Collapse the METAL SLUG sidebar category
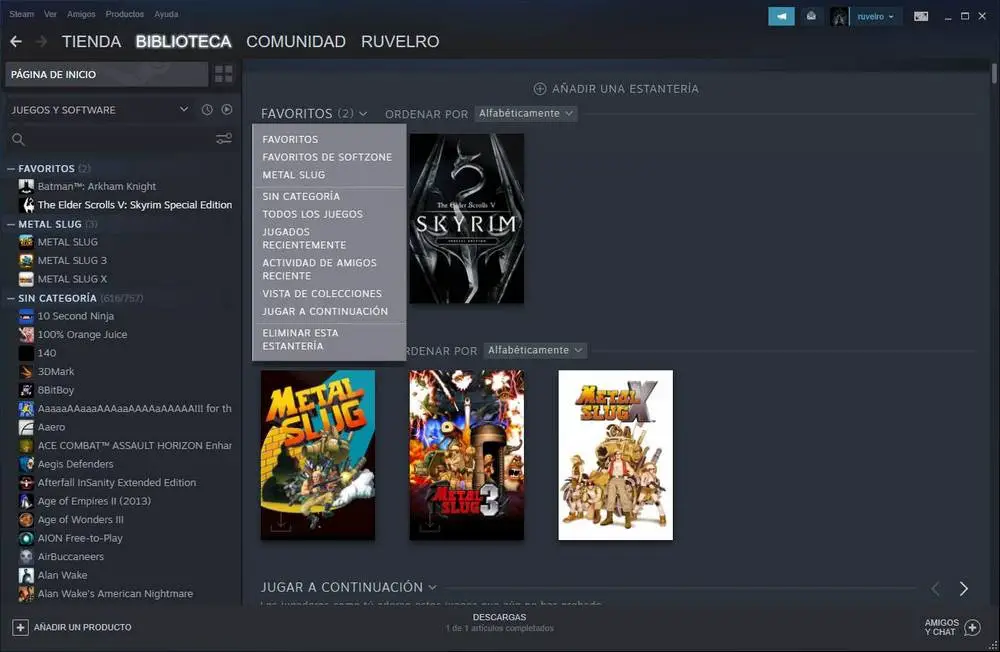Viewport: 1000px width, 652px height. (x=11, y=224)
